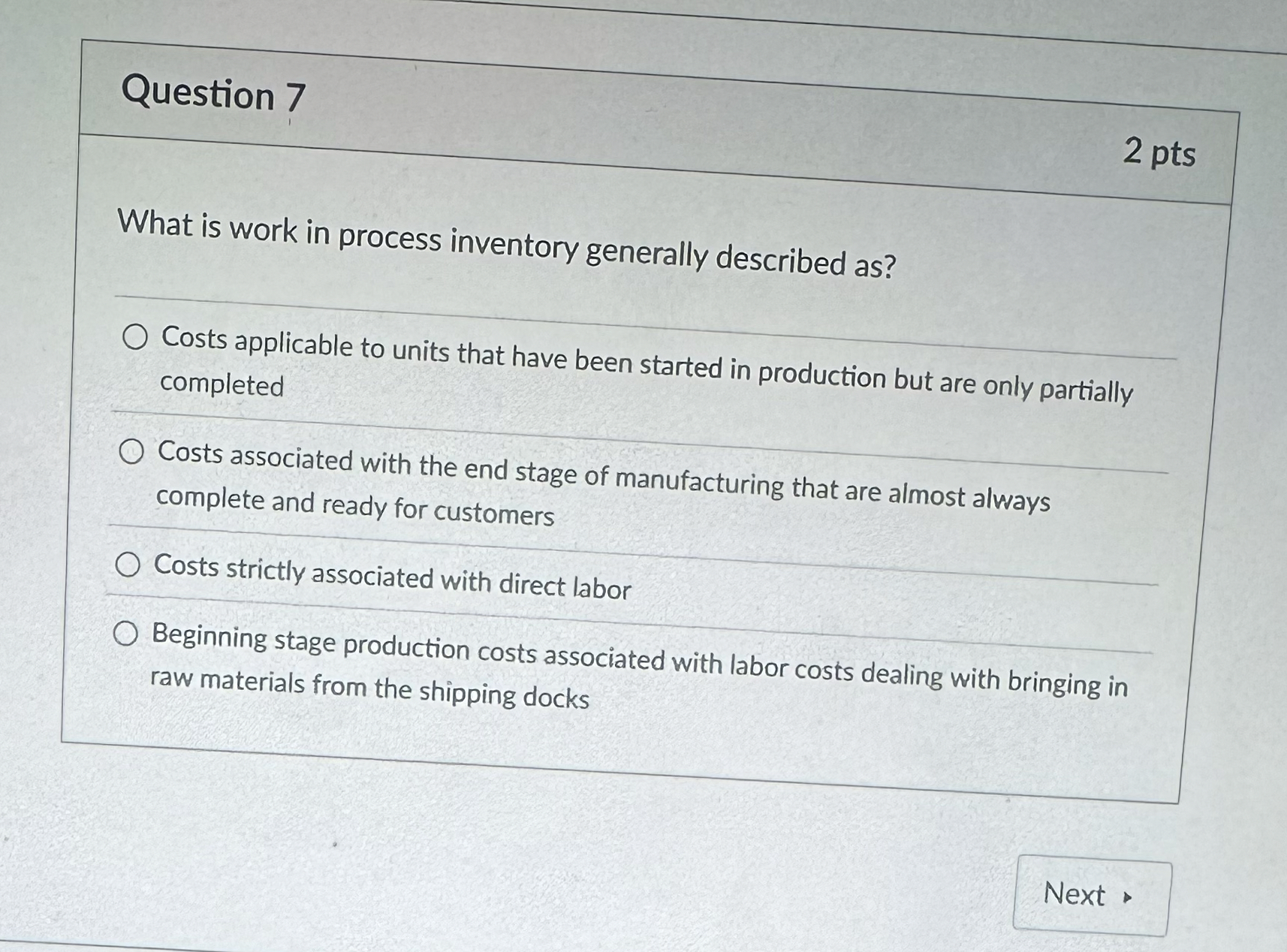
Task: Select the right-pointing triangle on Next
Action: (1129, 898)
